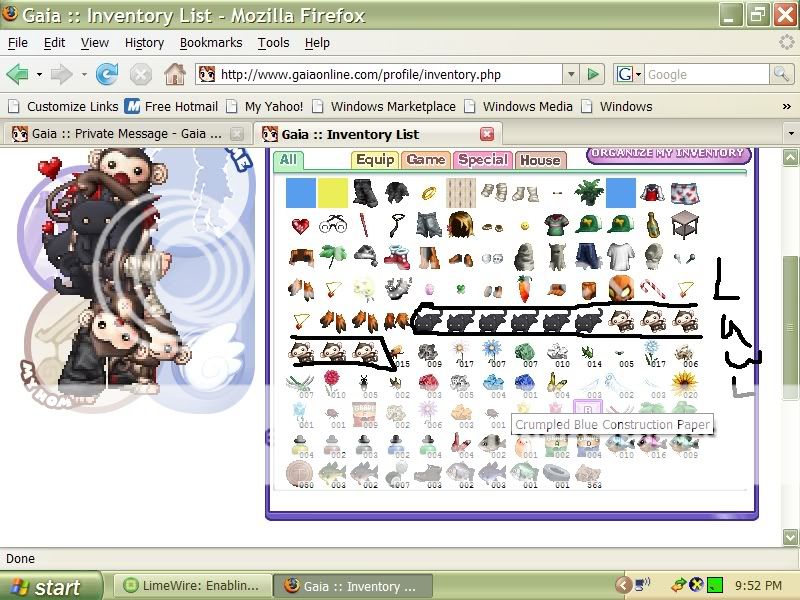Choose the red heart inventory item
Viewport: 800px width, 600px height.
point(300,226)
